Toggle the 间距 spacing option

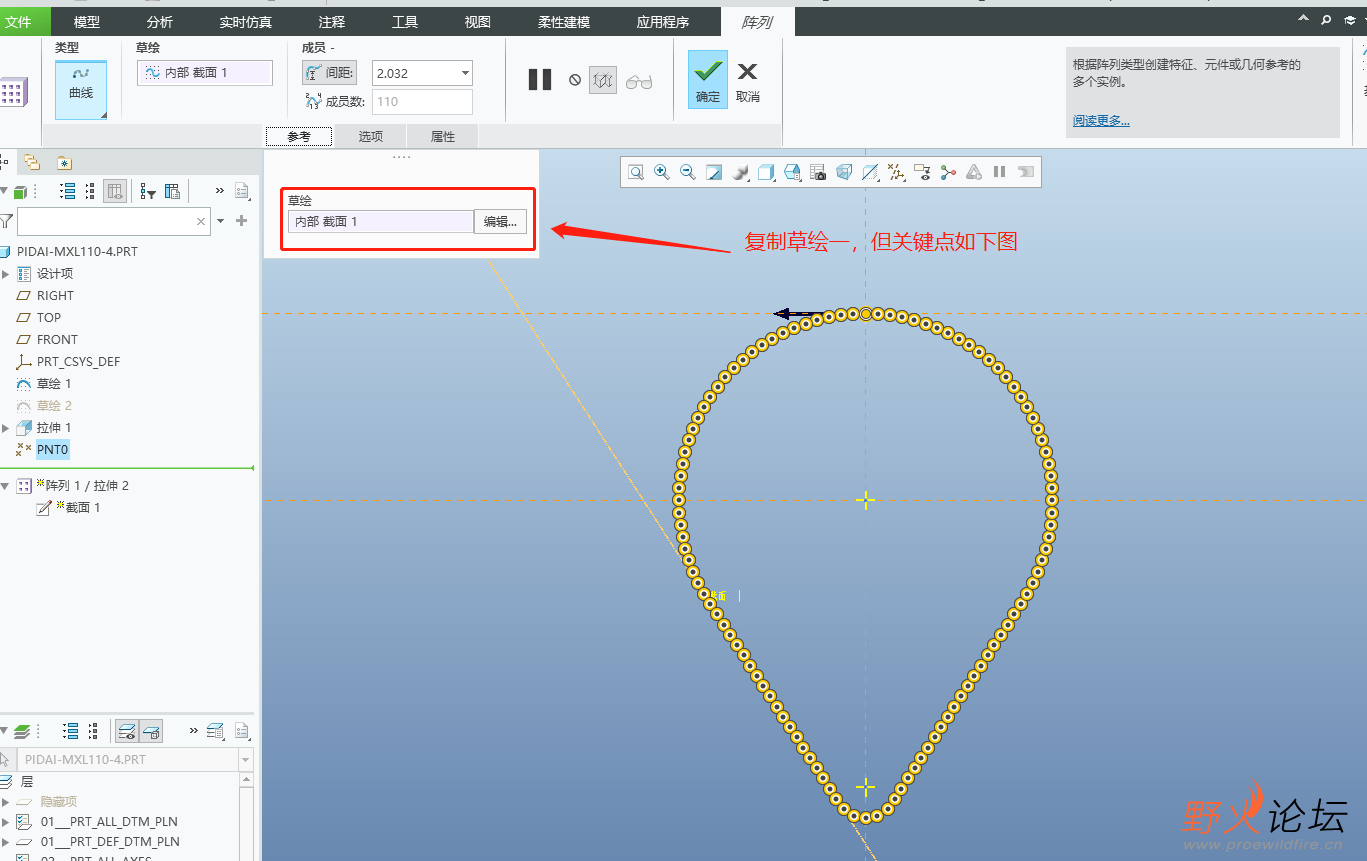329,73
